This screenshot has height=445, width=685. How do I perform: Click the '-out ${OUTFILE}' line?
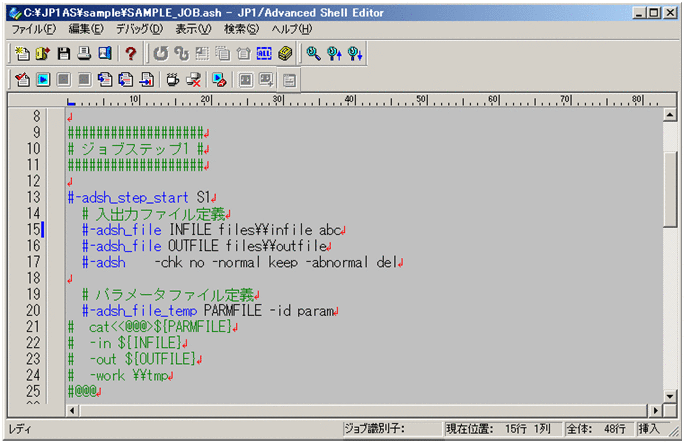(135, 359)
